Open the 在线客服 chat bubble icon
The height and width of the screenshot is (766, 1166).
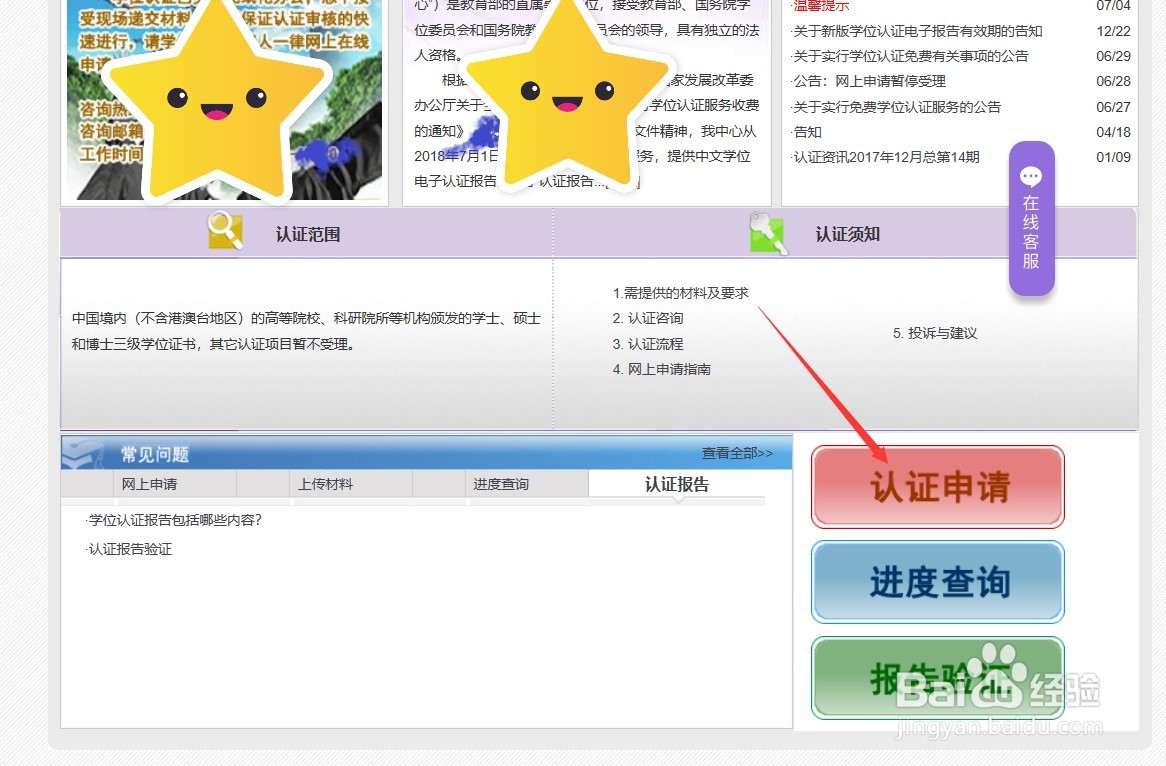1031,176
